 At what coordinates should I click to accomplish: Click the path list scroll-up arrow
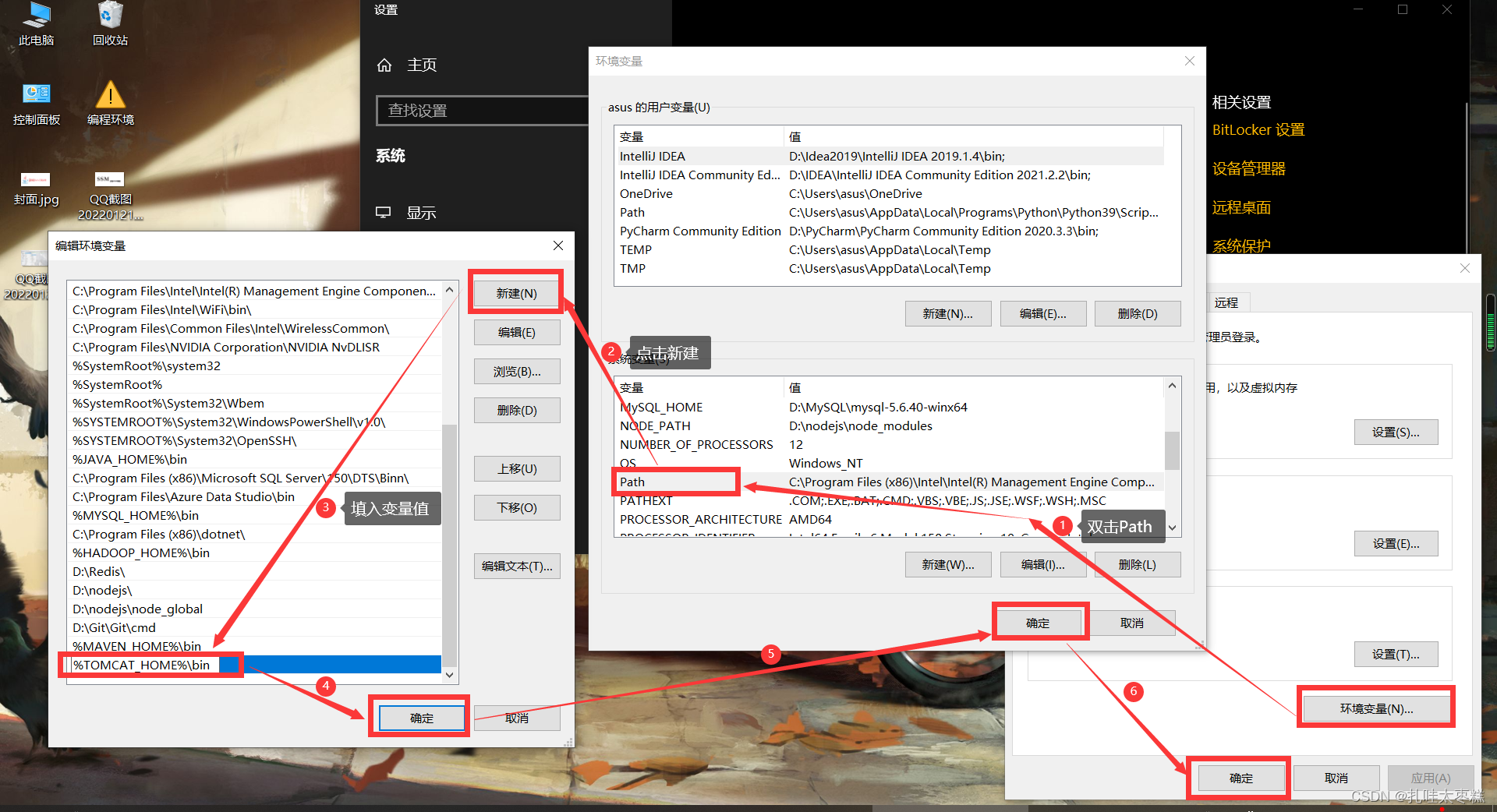click(449, 290)
